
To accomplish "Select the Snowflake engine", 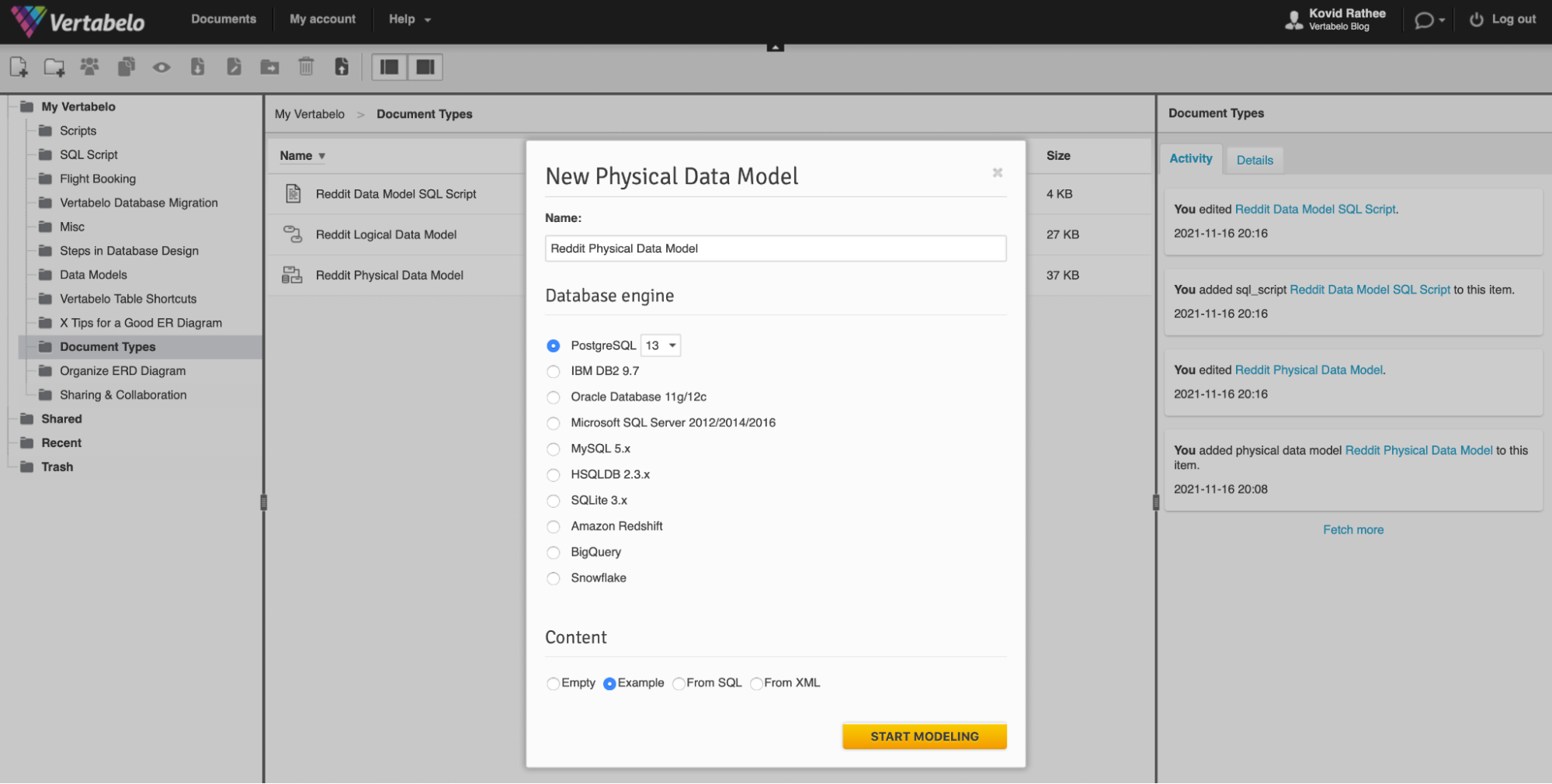I will tap(553, 578).
